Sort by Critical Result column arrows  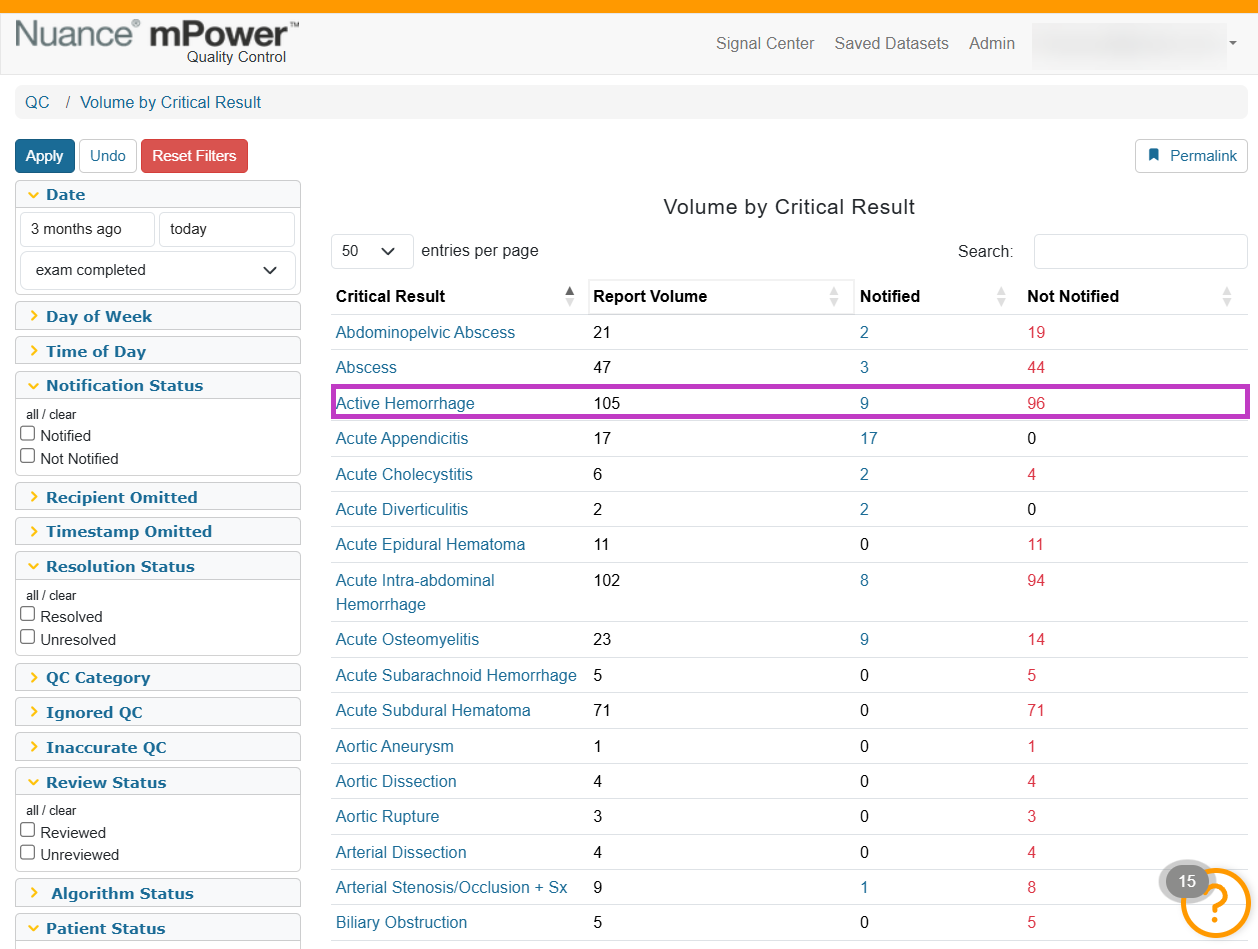coord(570,296)
